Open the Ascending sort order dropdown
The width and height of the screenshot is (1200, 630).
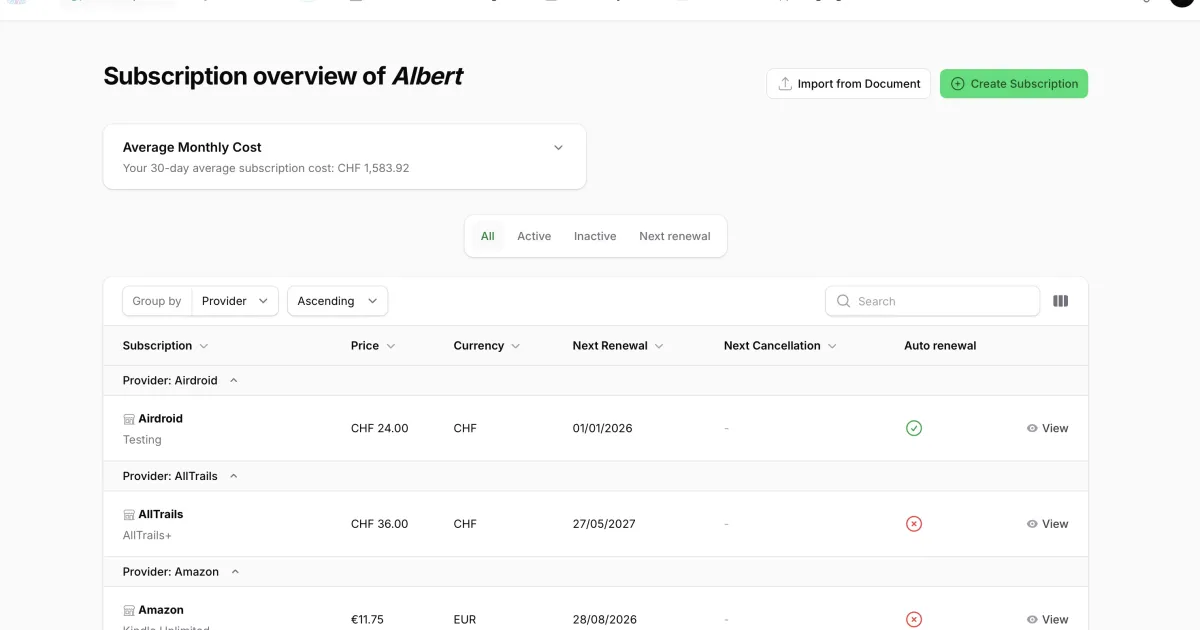pyautogui.click(x=337, y=301)
